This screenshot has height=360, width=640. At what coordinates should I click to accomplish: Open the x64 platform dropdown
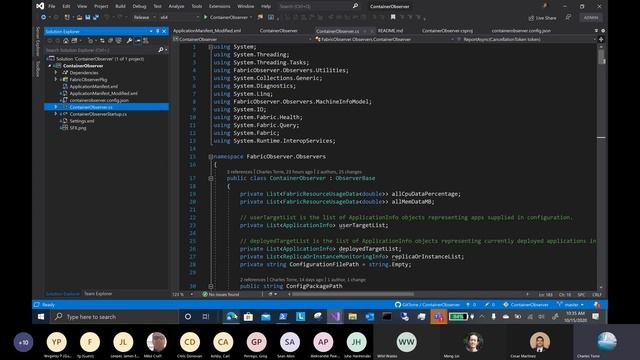tap(179, 18)
